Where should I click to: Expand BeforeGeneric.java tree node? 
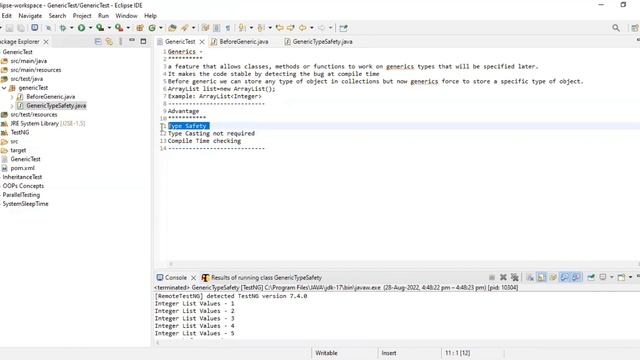[x=12, y=97]
